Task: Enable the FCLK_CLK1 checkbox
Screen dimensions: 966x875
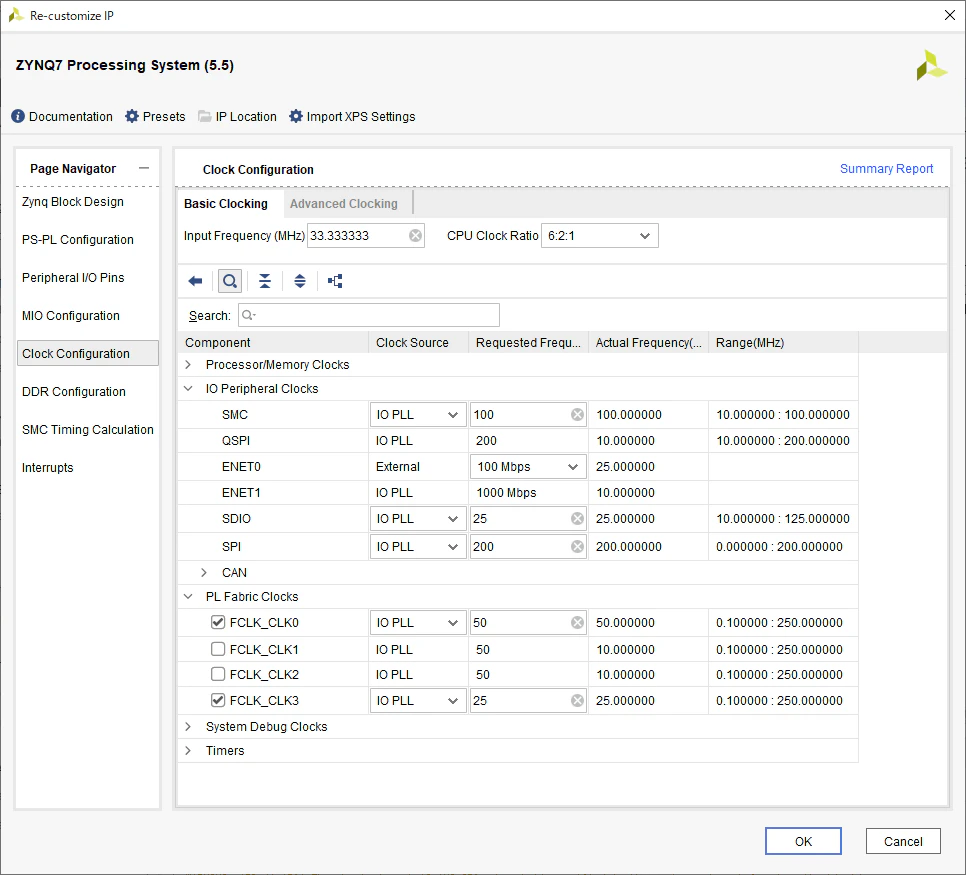Action: 217,649
